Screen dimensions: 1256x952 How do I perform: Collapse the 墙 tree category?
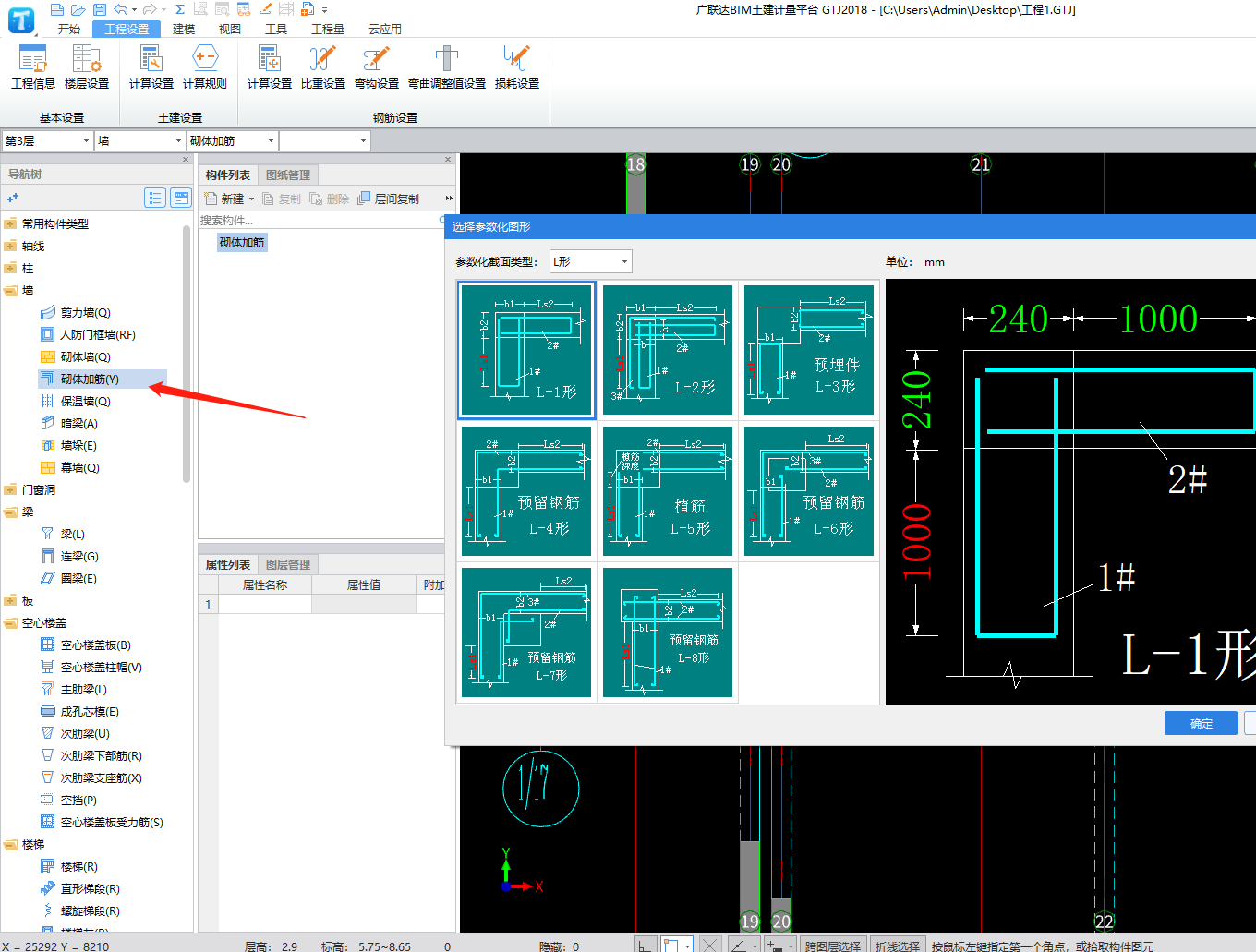(10, 290)
